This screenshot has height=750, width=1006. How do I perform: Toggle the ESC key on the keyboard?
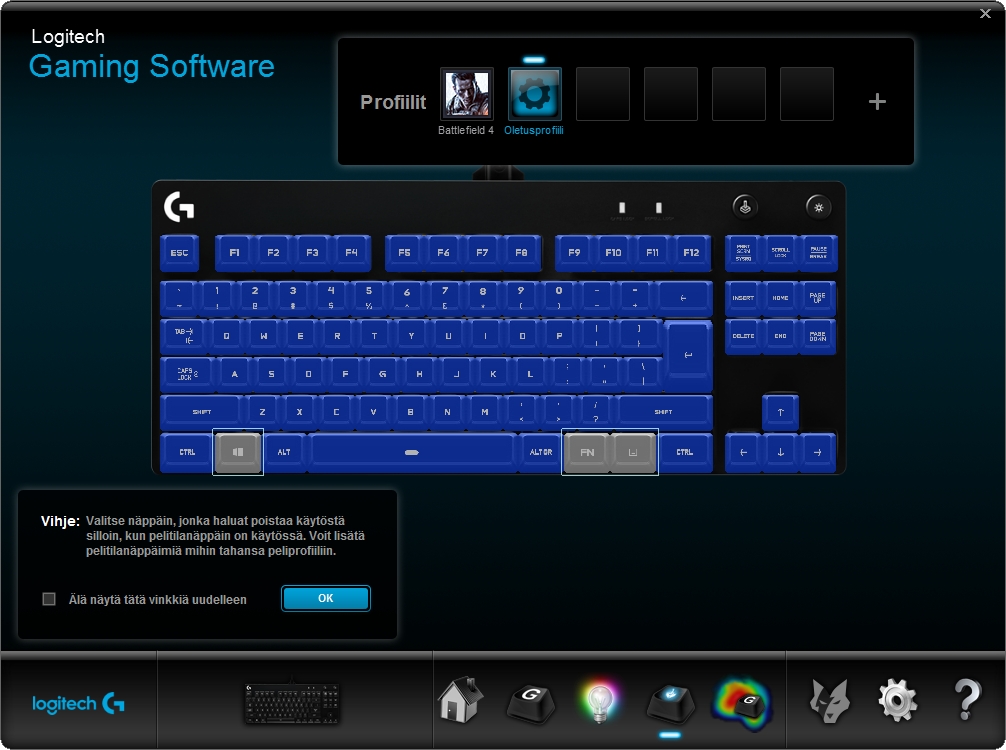pos(180,253)
